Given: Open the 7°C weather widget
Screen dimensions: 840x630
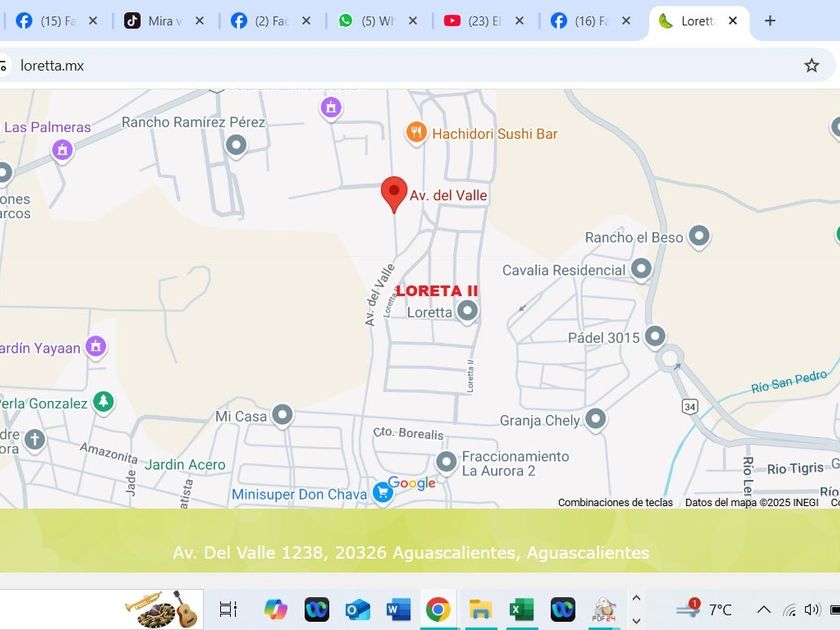Looking at the screenshot, I should pos(703,609).
